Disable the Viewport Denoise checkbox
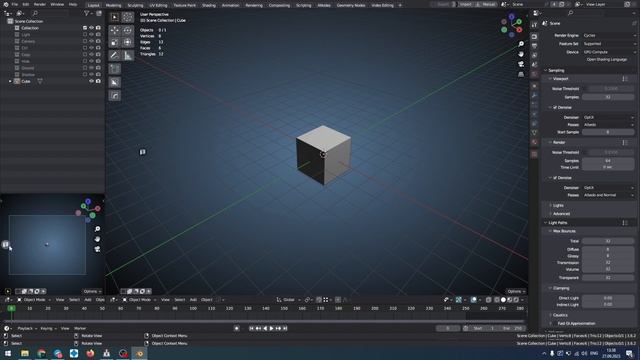 [555, 107]
